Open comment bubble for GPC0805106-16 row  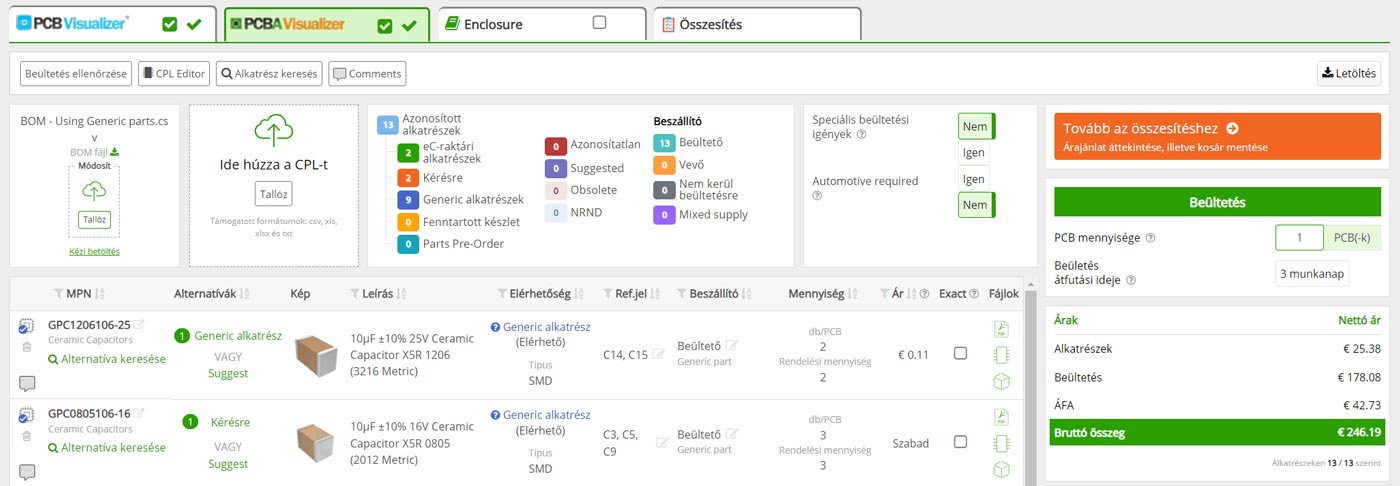click(x=27, y=472)
